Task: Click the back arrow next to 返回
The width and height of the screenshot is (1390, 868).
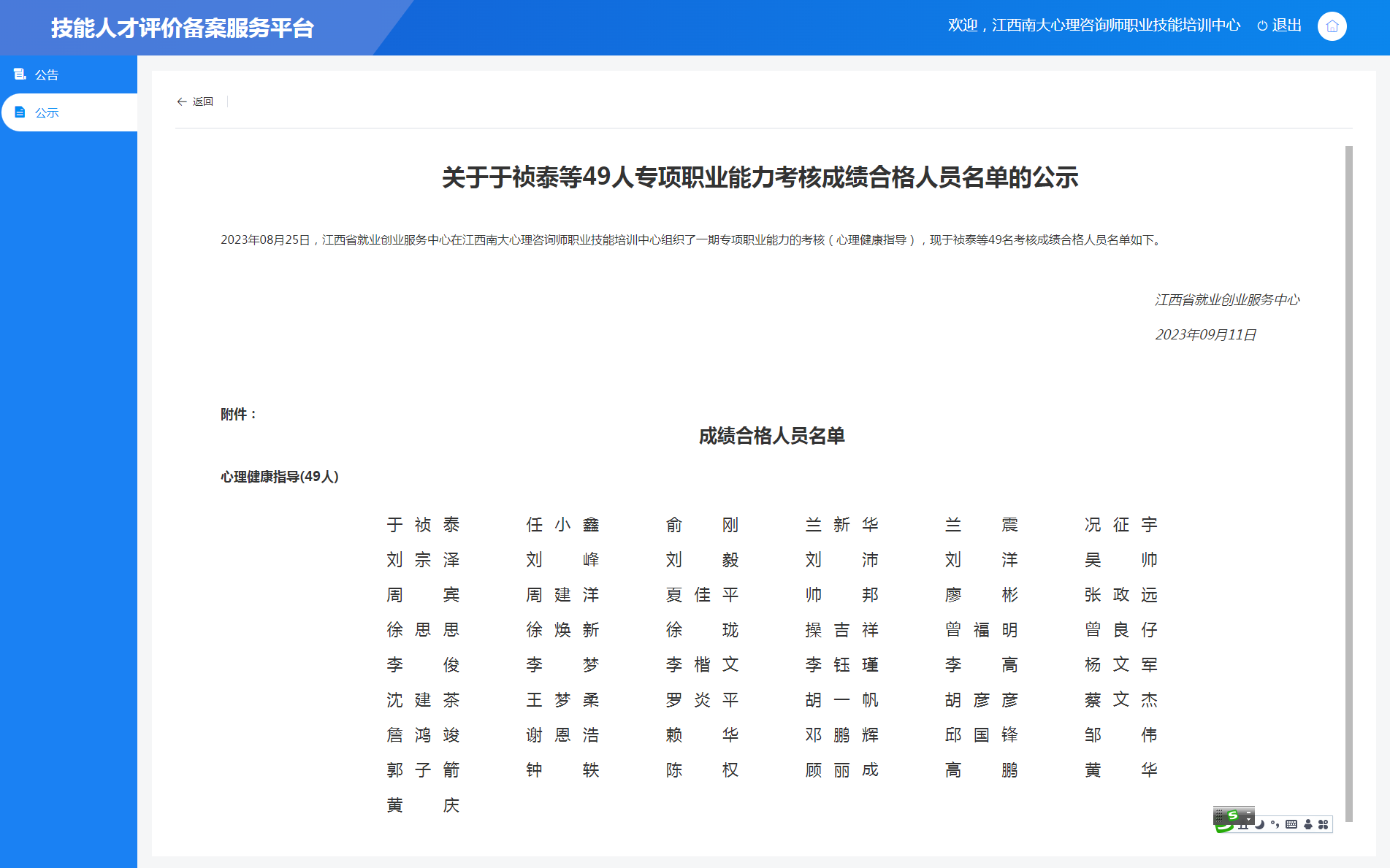Action: [x=182, y=101]
